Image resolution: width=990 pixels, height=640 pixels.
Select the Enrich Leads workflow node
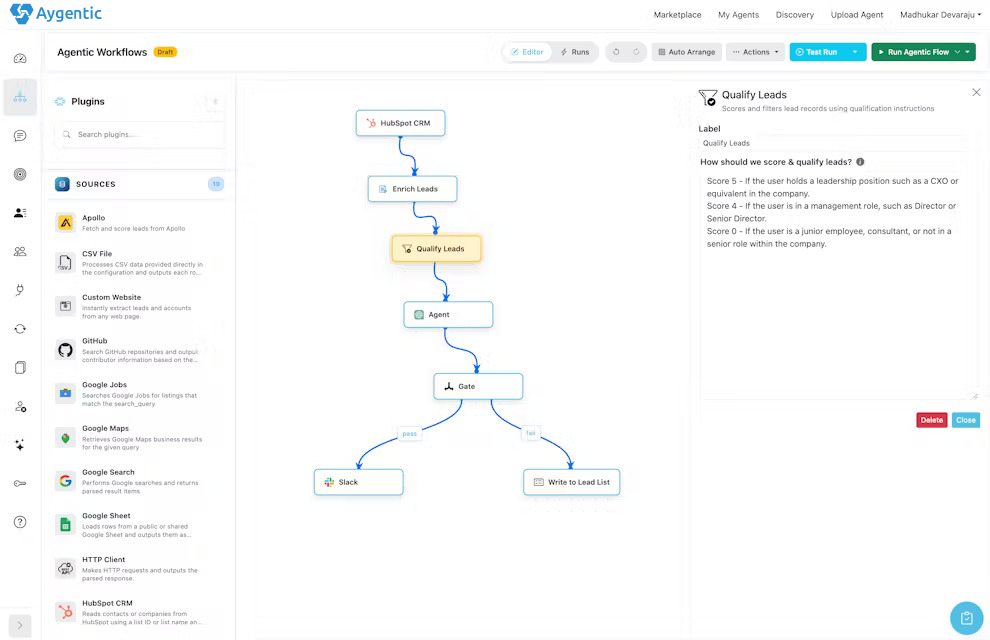click(x=412, y=189)
